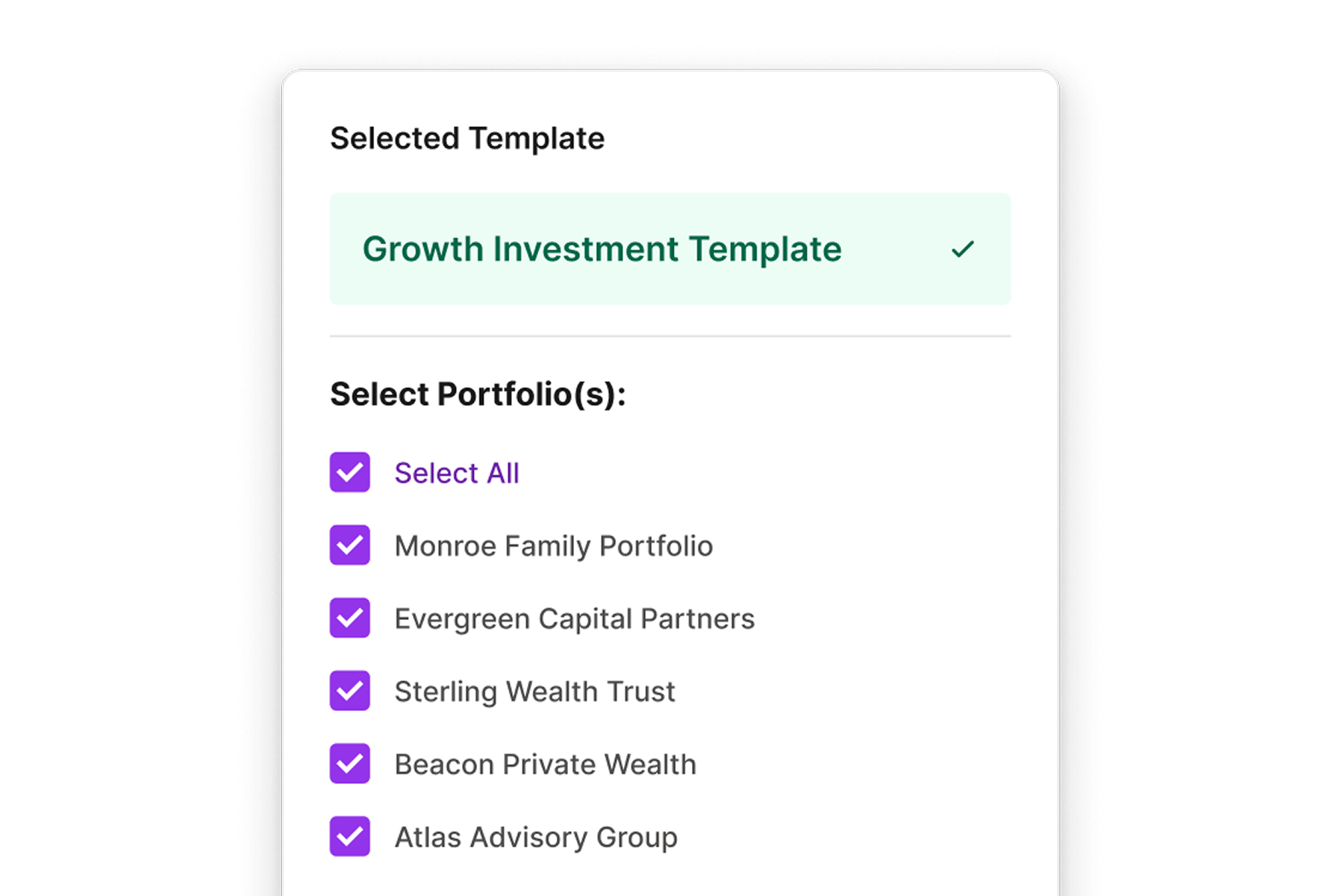Click the Selected Template heading
The width and height of the screenshot is (1339, 896).
click(467, 139)
